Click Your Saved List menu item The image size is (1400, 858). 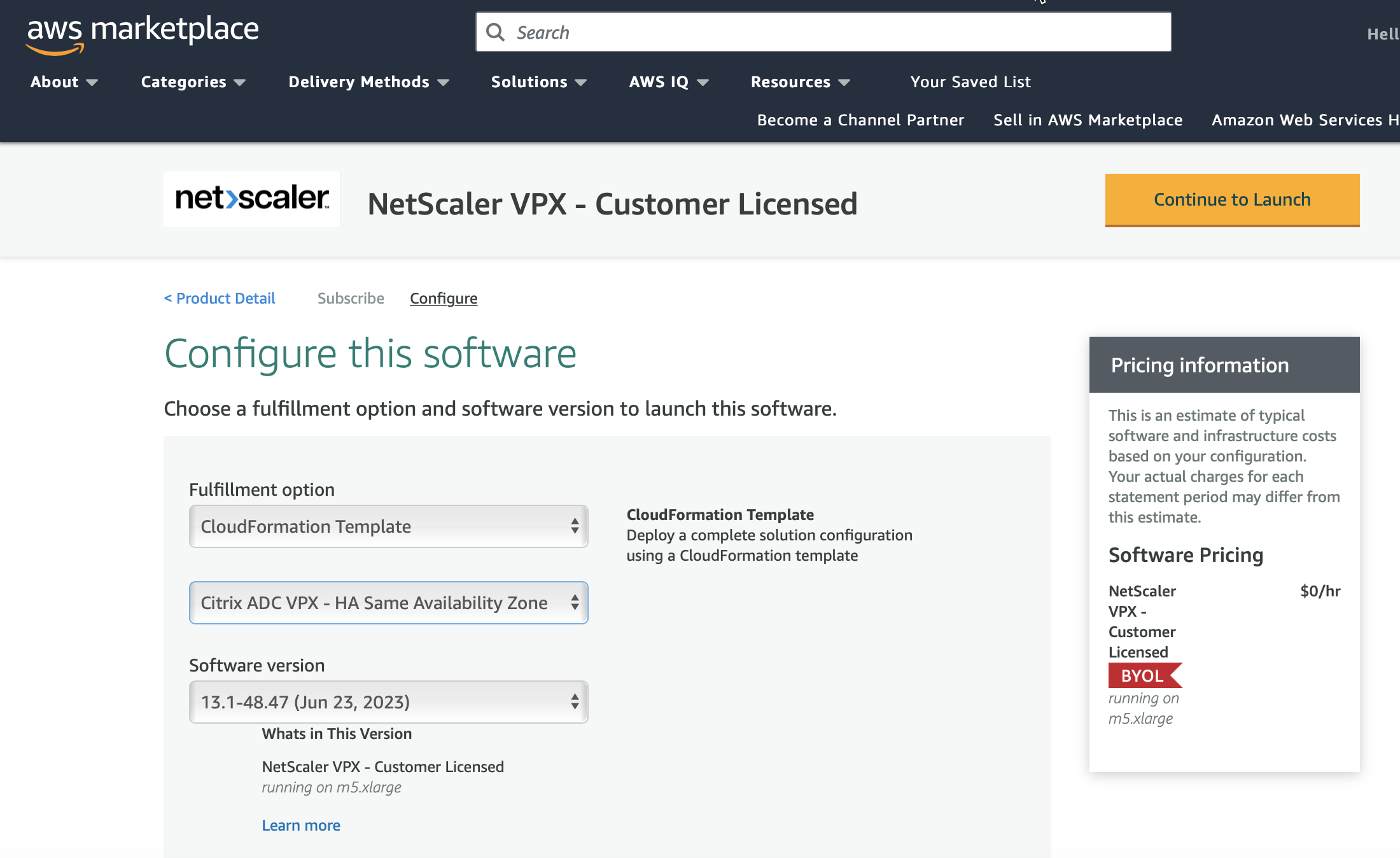point(969,82)
